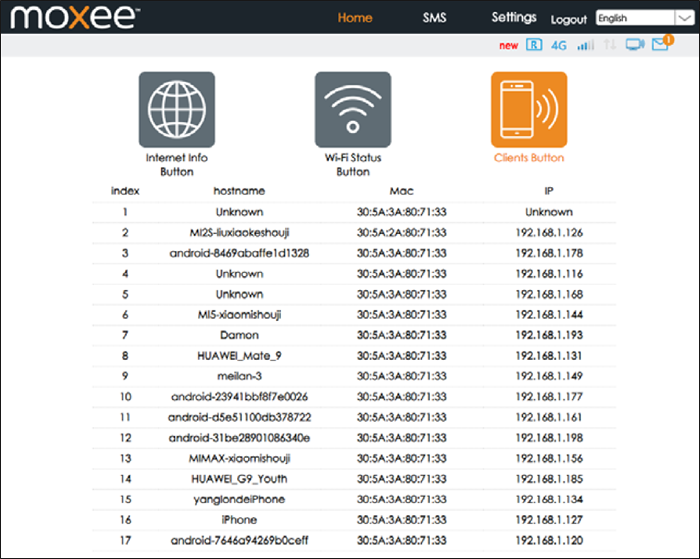Click IP address 192.168.1.149

tap(549, 376)
